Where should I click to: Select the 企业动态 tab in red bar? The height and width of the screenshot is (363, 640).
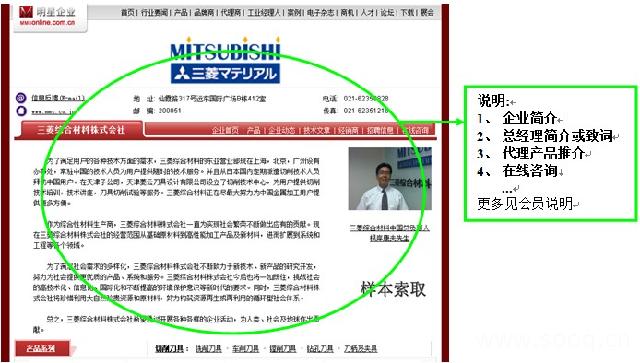(281, 130)
